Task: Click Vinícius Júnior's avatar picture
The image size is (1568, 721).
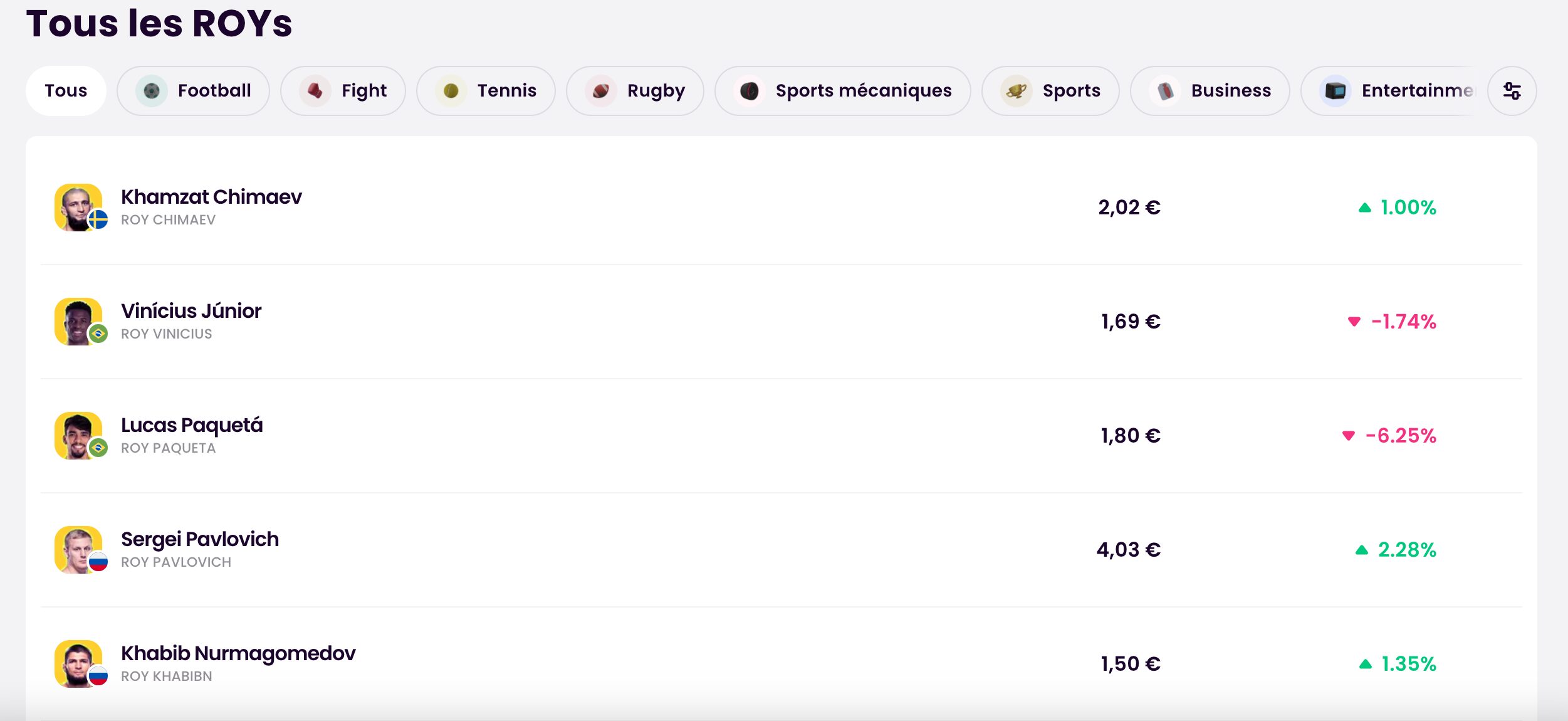Action: pyautogui.click(x=78, y=322)
